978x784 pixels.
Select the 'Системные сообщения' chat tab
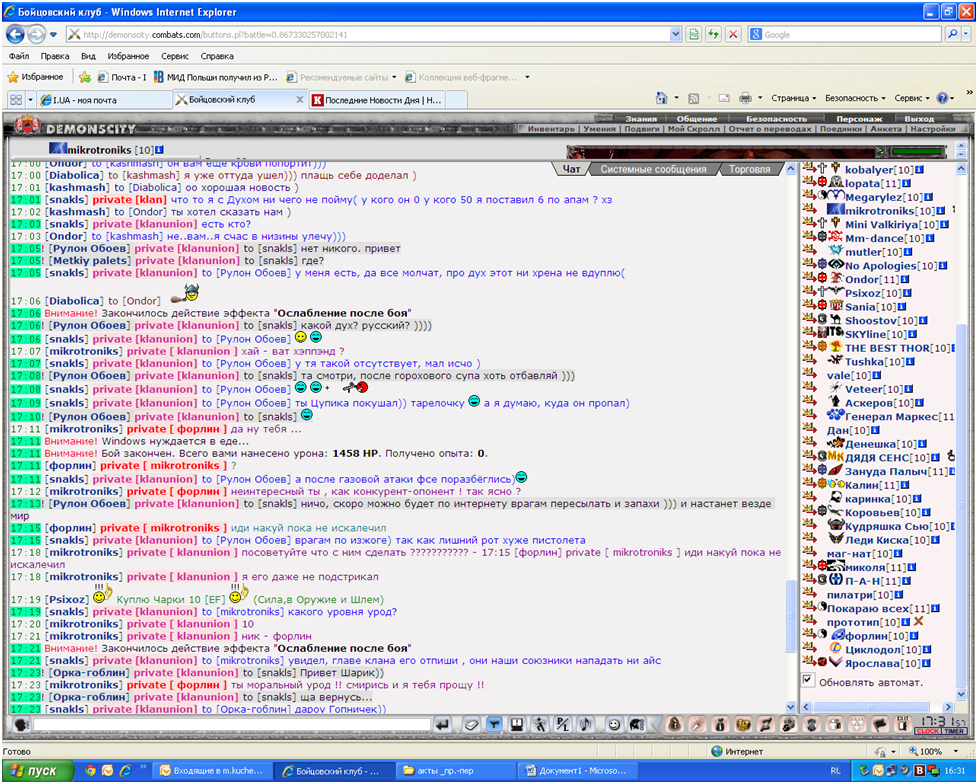[x=653, y=169]
